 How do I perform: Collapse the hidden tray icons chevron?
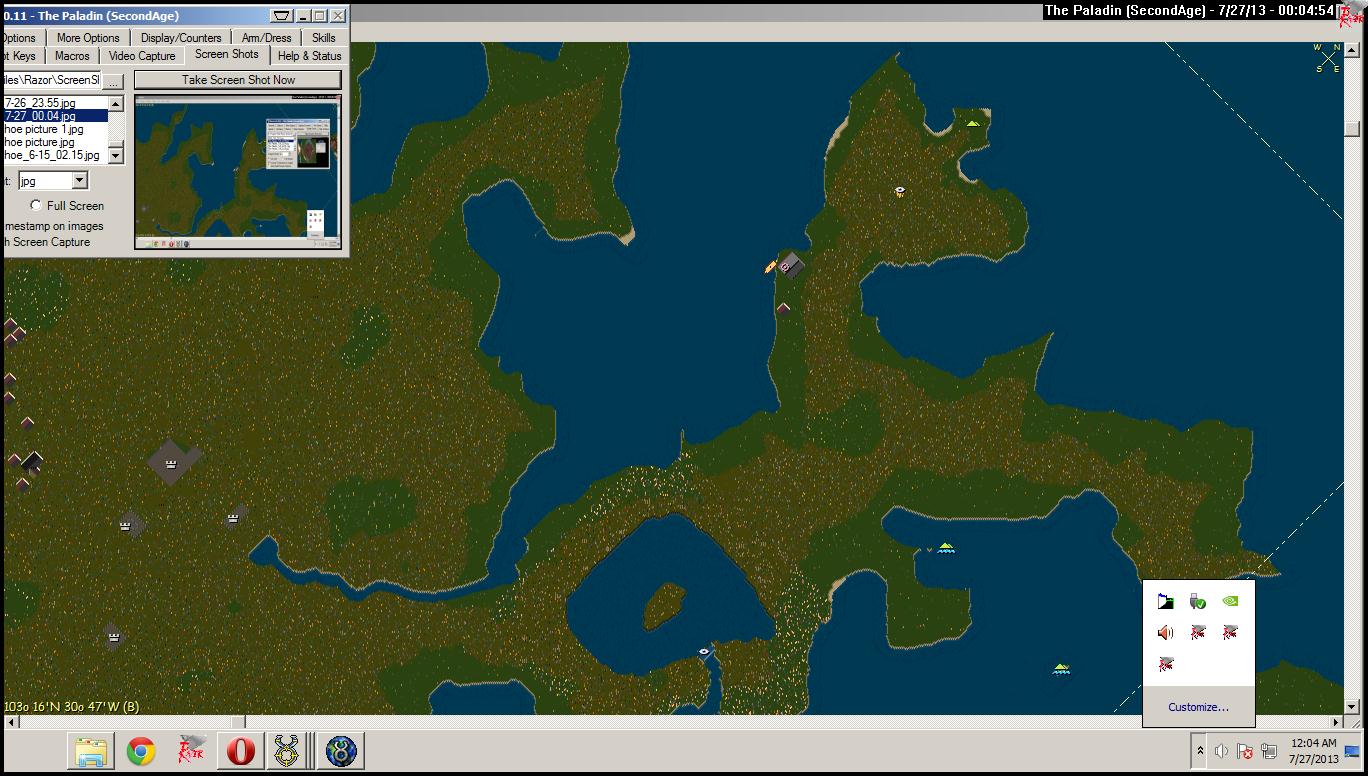pos(1199,751)
